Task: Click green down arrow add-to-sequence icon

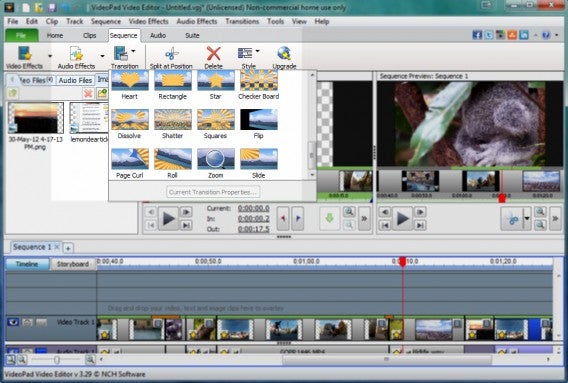Action: tap(329, 218)
